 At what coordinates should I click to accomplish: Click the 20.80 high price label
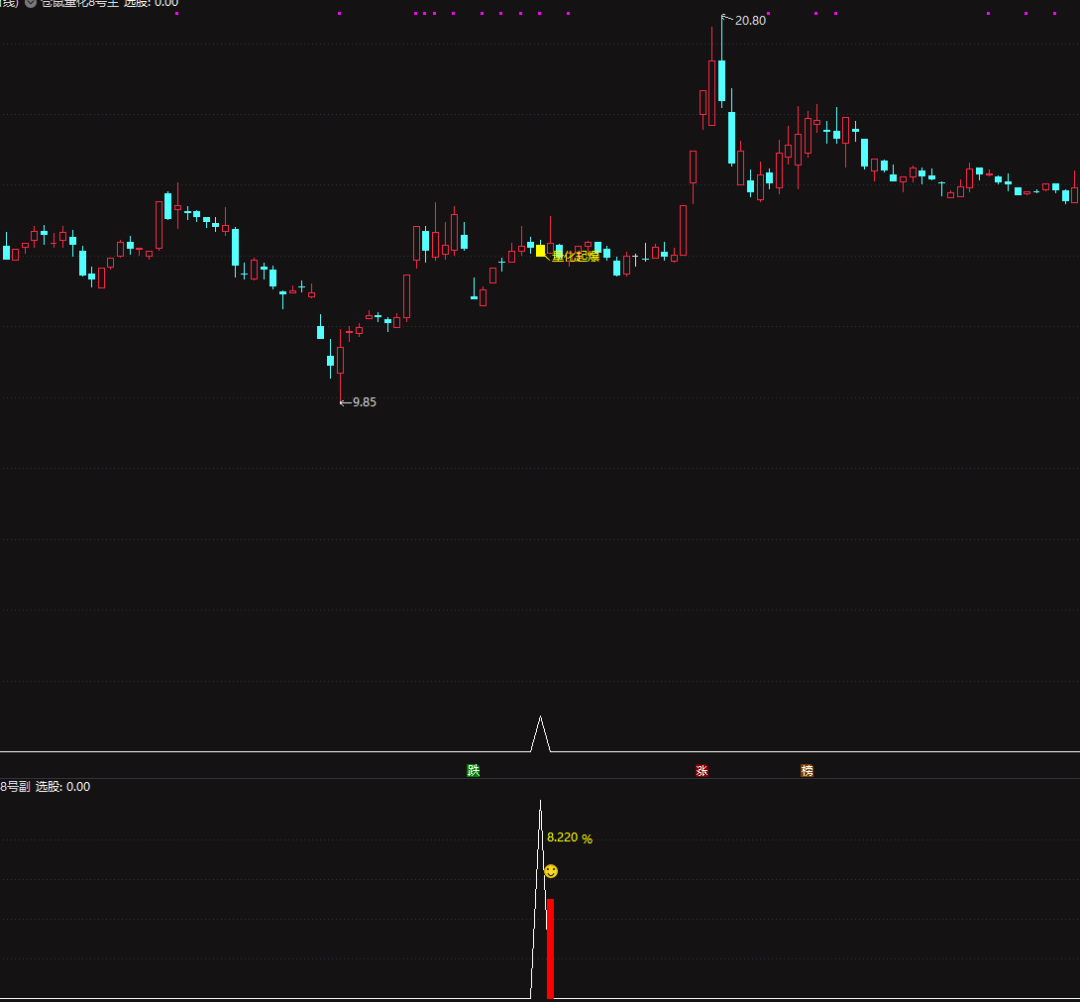click(750, 21)
